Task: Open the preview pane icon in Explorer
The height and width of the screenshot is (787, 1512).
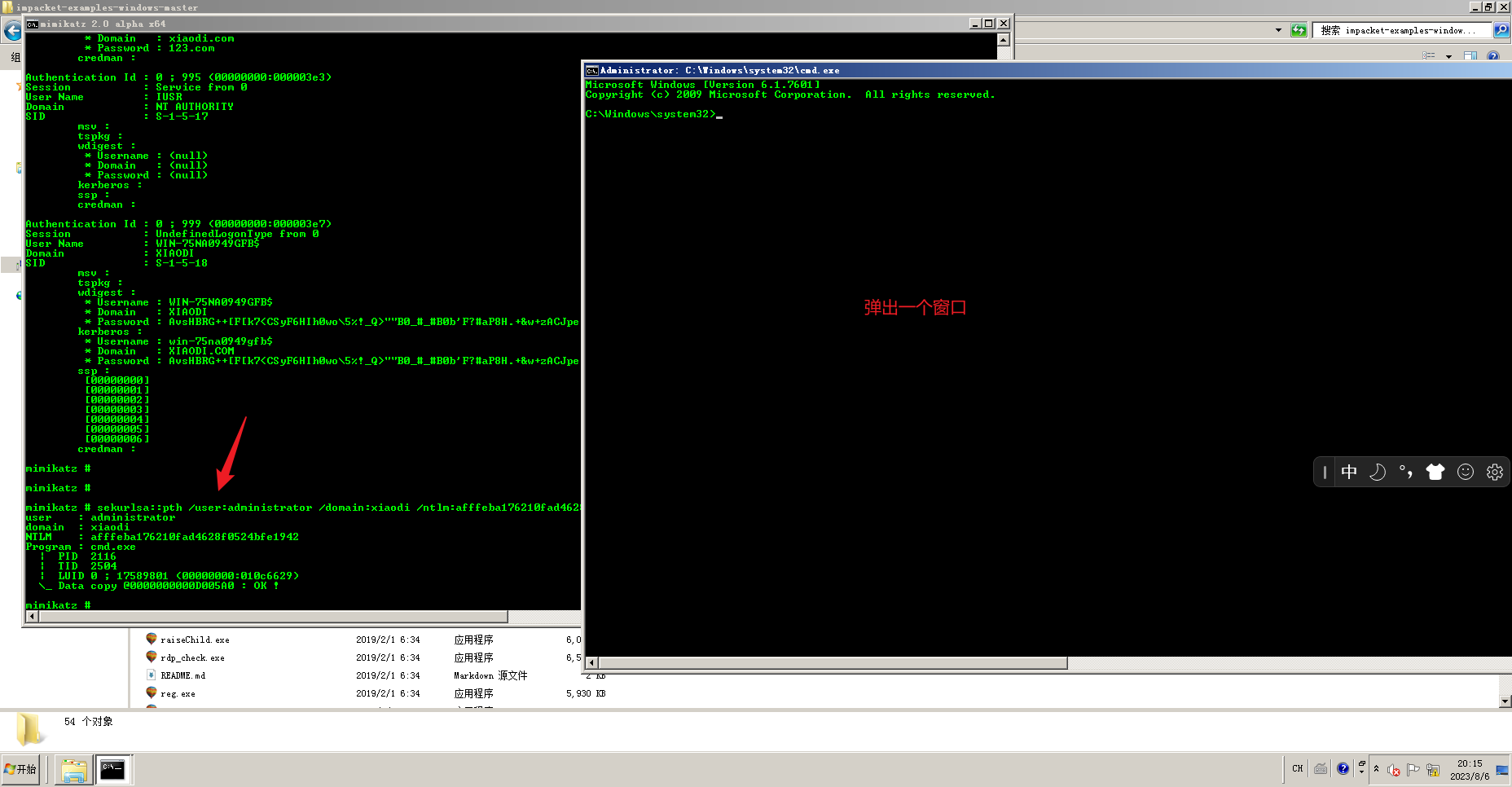Action: (1471, 56)
